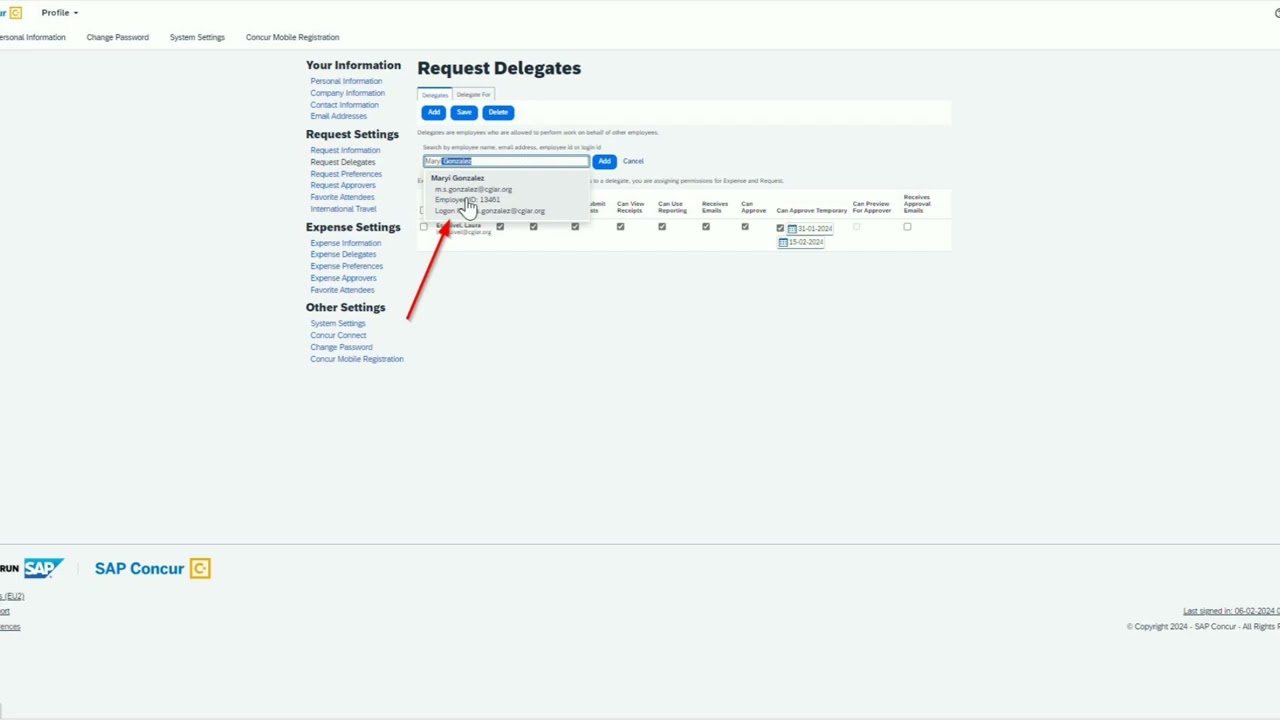Click the Save button
Screen dimensions: 1280x720
[x=464, y=112]
